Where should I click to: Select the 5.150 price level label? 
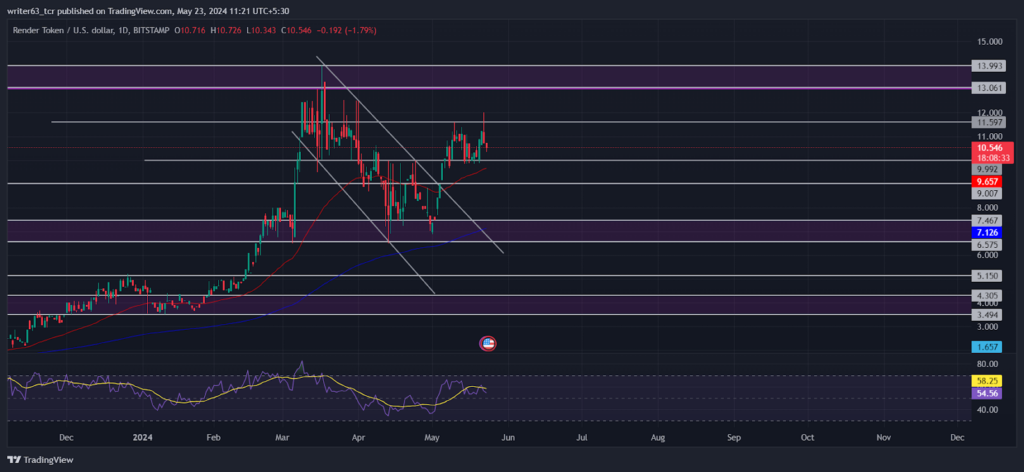pos(985,276)
